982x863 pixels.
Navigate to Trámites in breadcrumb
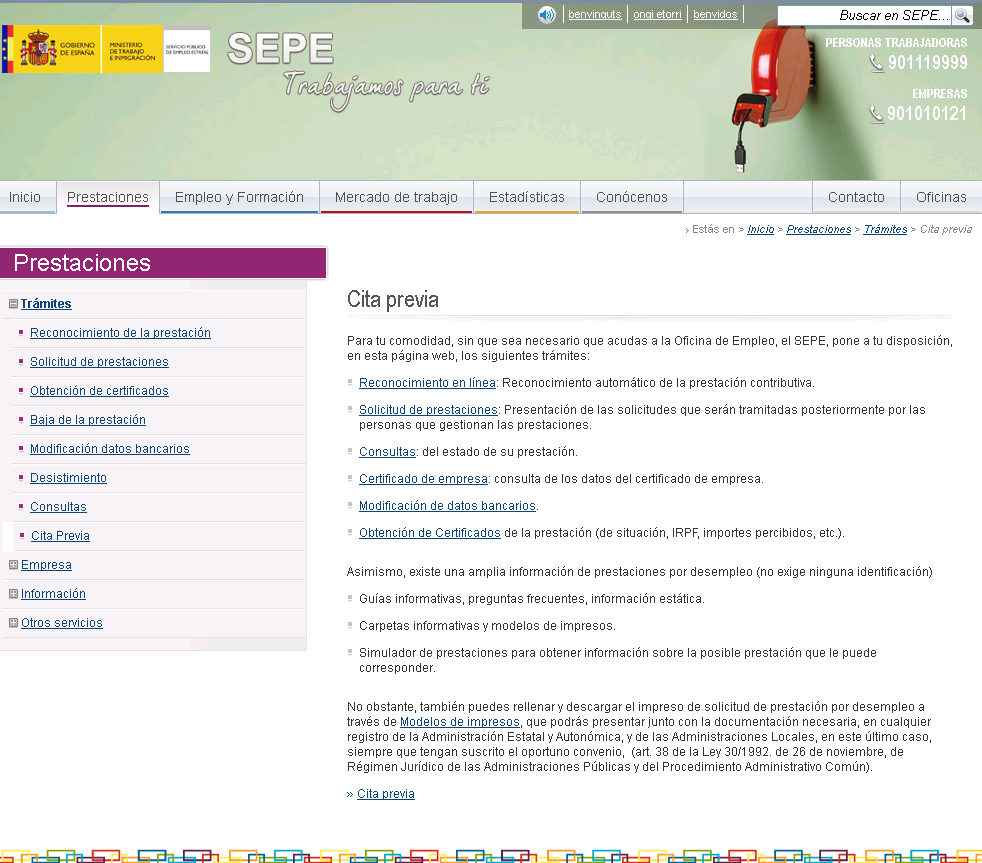click(x=885, y=229)
